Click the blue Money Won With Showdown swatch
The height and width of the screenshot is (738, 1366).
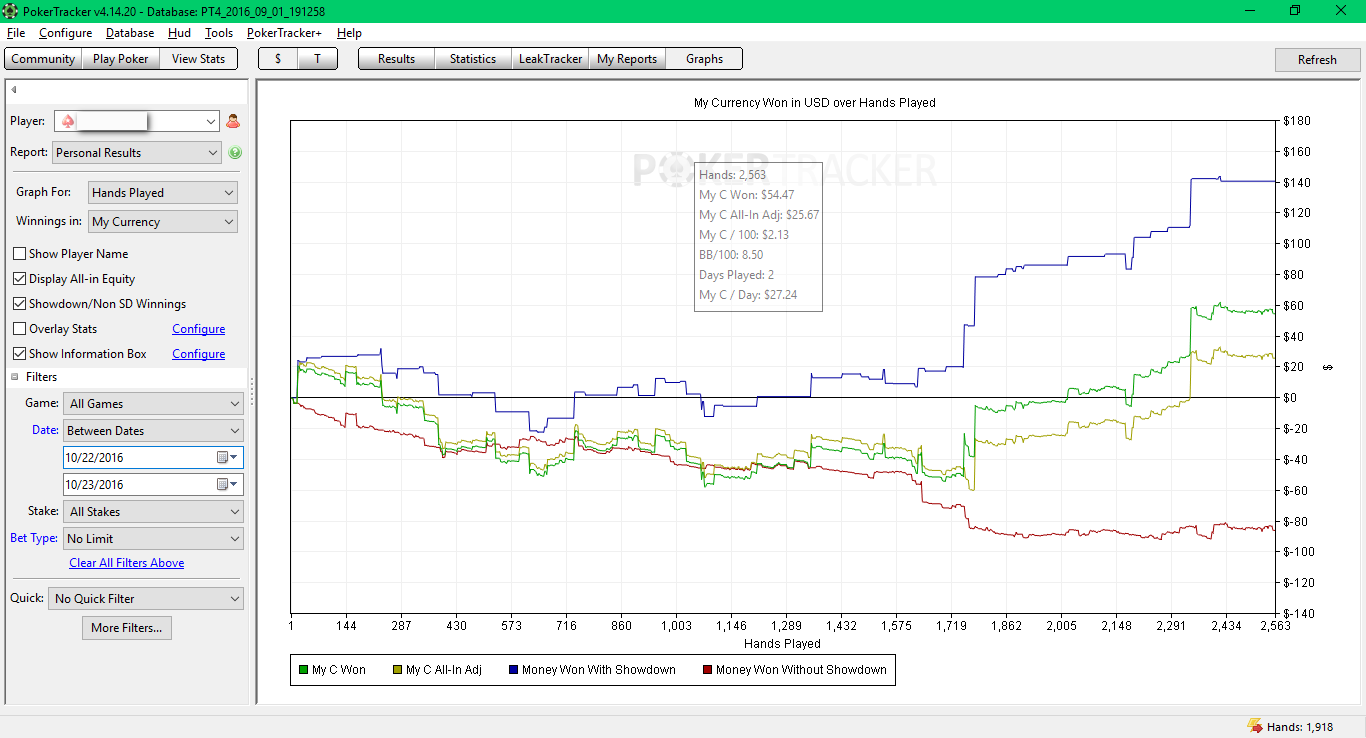tap(513, 670)
